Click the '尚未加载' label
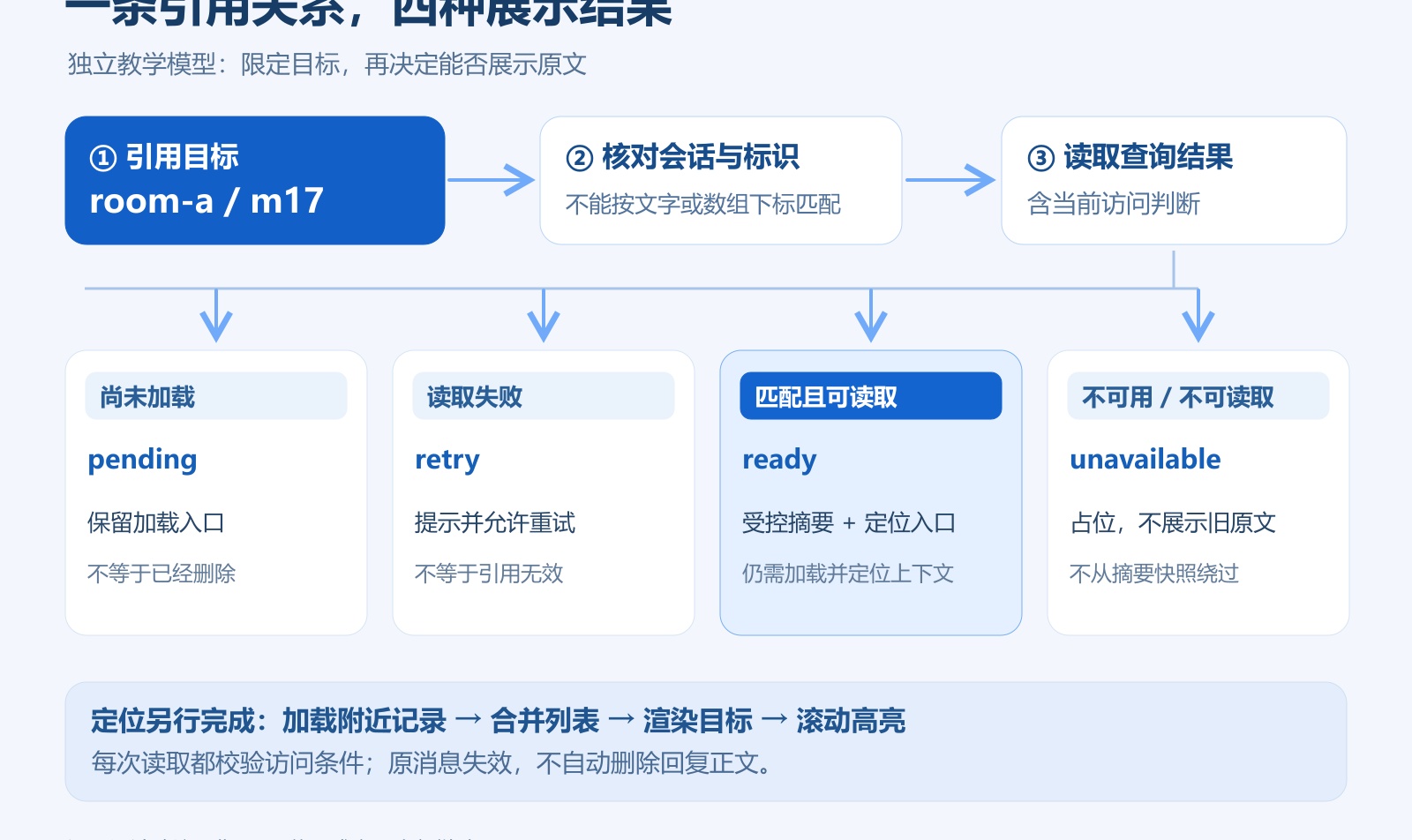Viewport: 1412px width, 840px height. (216, 396)
